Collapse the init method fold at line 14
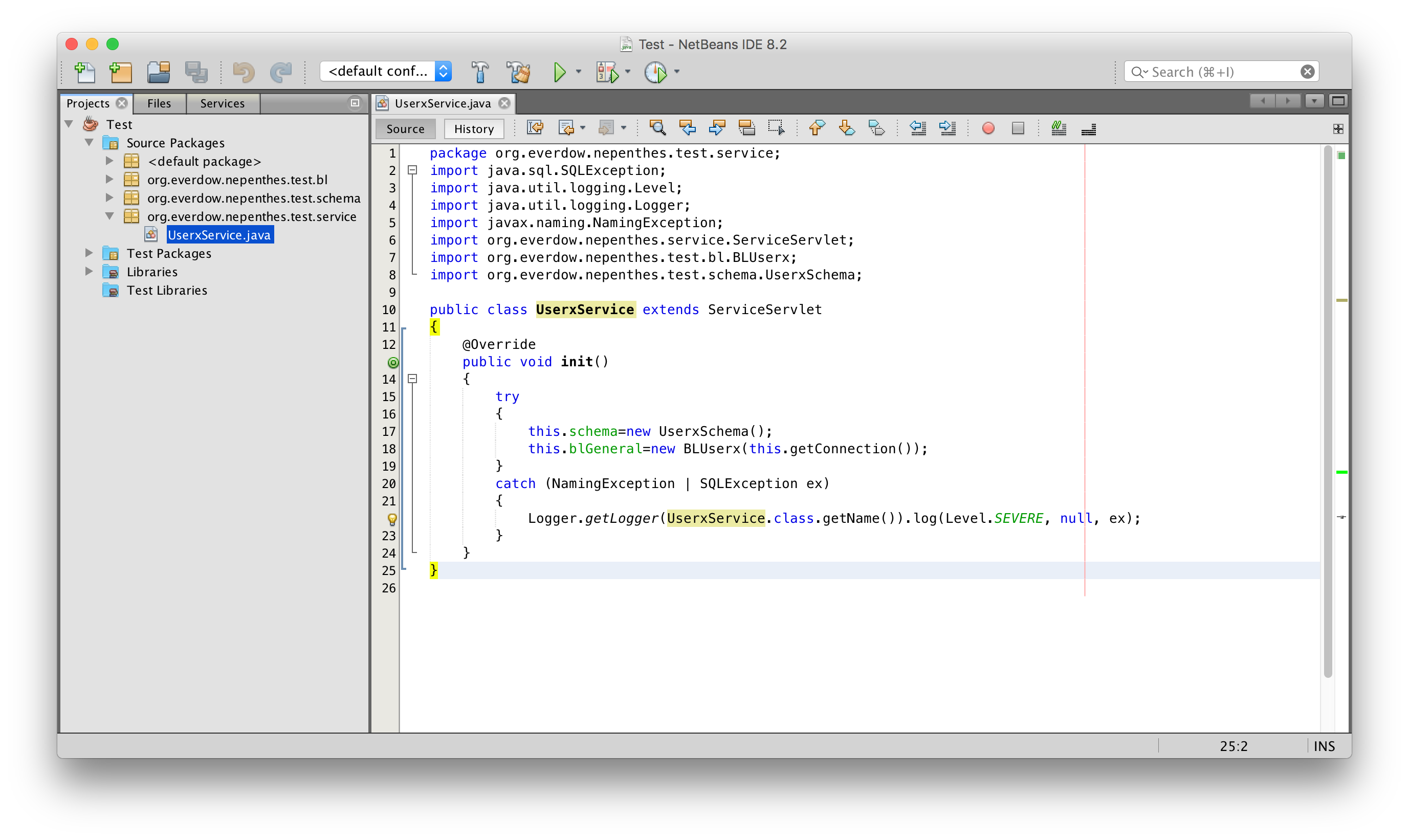Viewport: 1409px width, 840px height. [413, 379]
